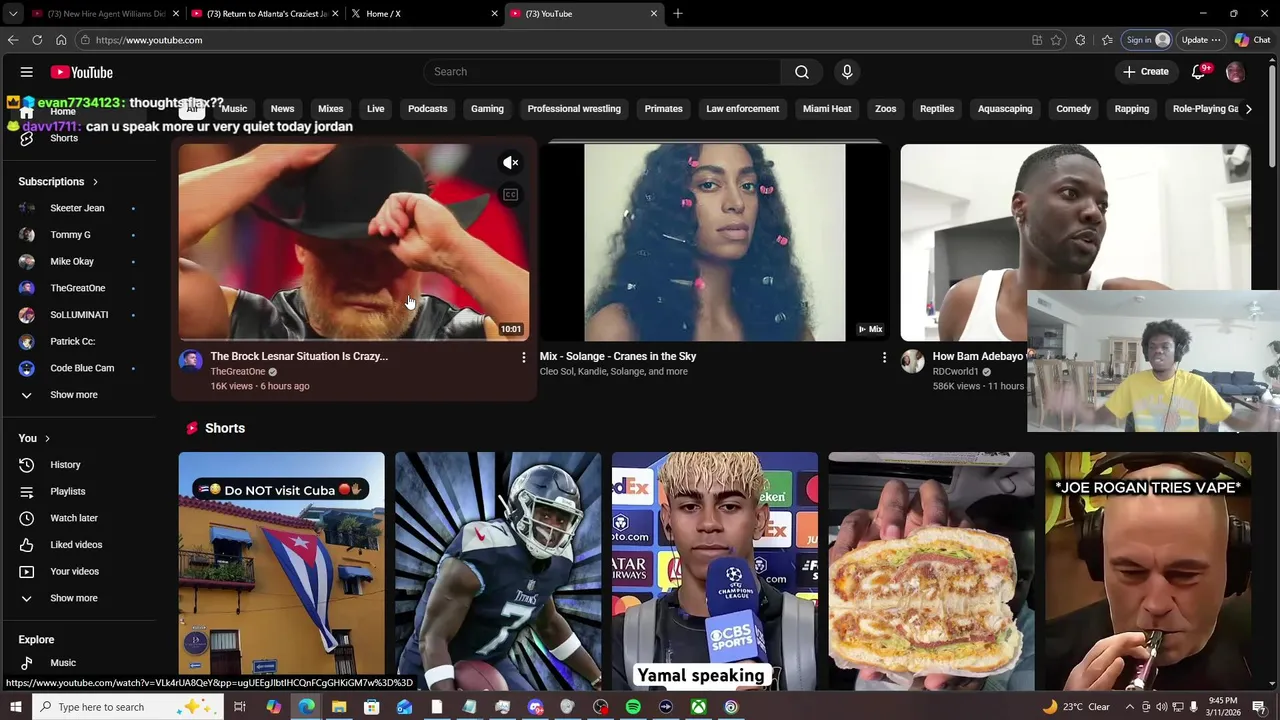The width and height of the screenshot is (1280, 720).
Task: Toggle captions on Brock Lesnar preview
Action: (510, 195)
